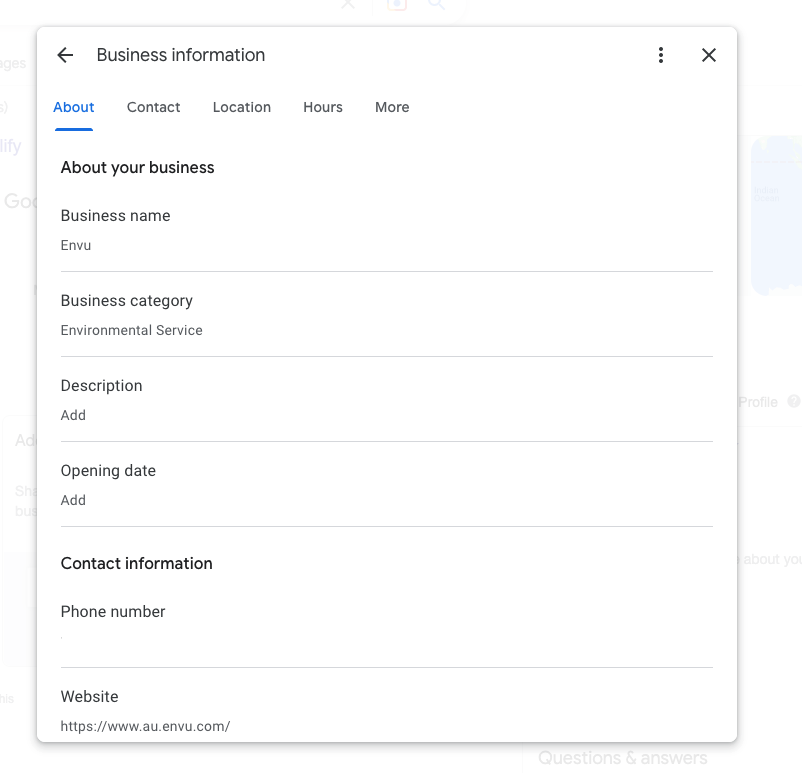Edit the Environmental Service category value

(x=131, y=330)
